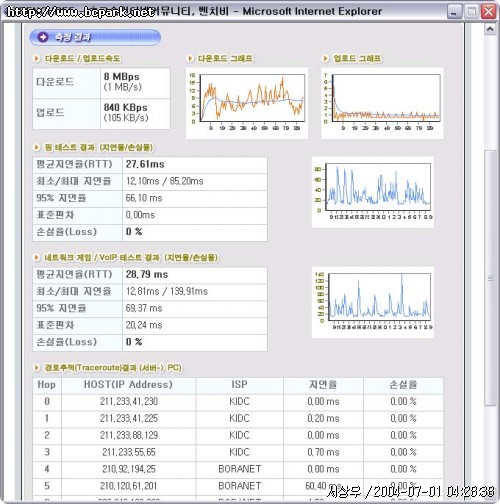
Task: Minimize the Internet Explorer window
Action: point(454,12)
